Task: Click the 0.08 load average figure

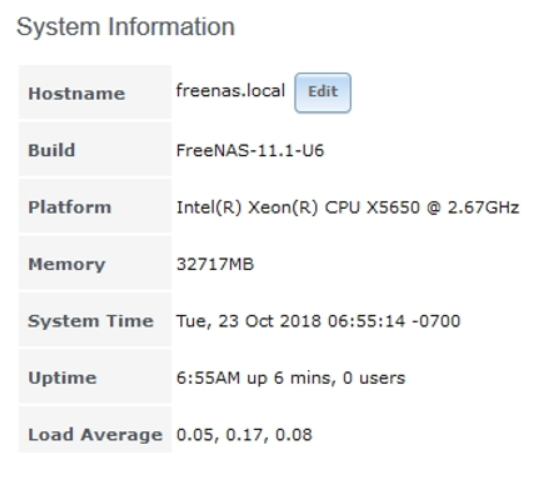Action: 294,435
